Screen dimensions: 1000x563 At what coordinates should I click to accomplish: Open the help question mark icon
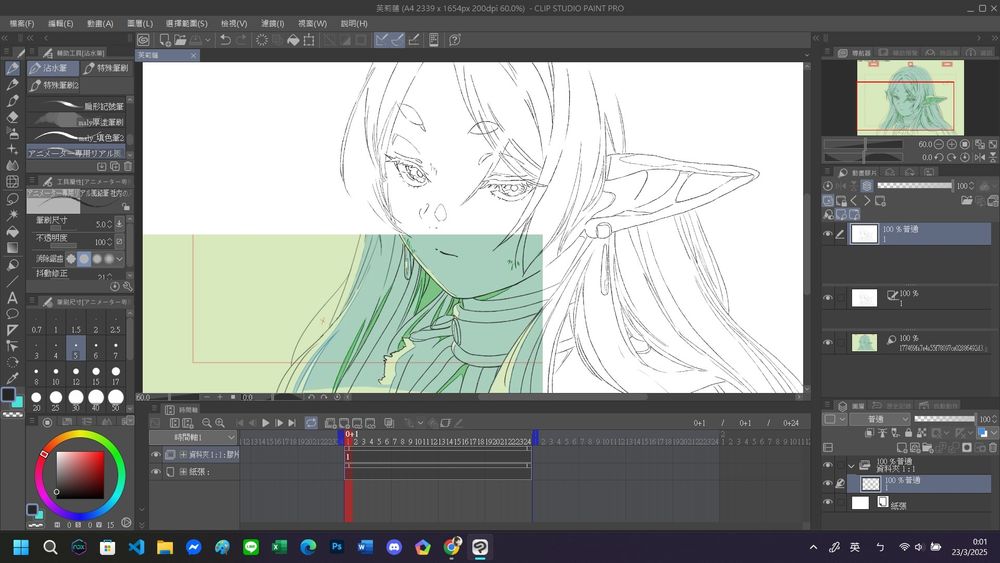pos(455,40)
